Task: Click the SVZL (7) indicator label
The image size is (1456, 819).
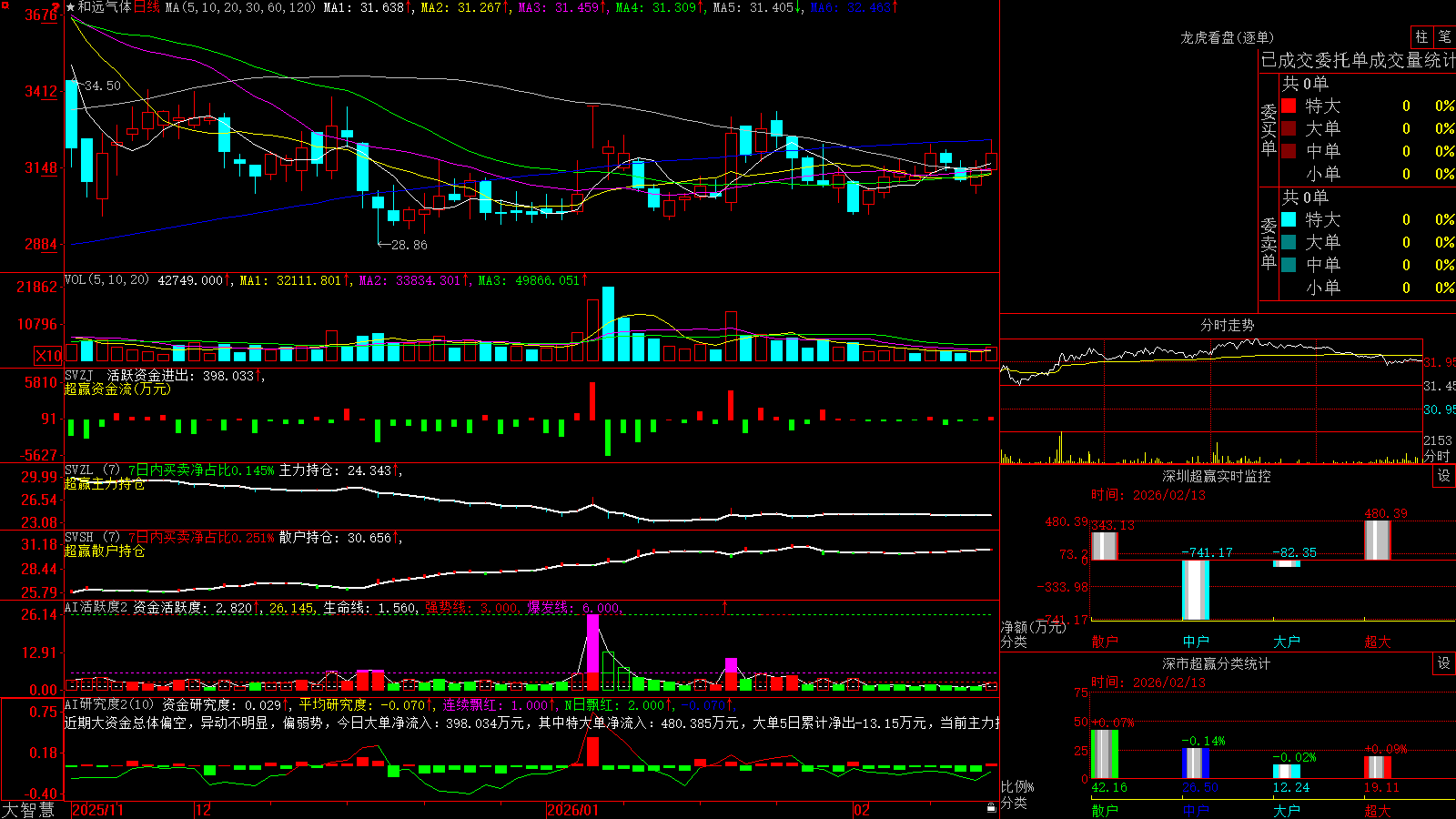Action: click(x=93, y=470)
